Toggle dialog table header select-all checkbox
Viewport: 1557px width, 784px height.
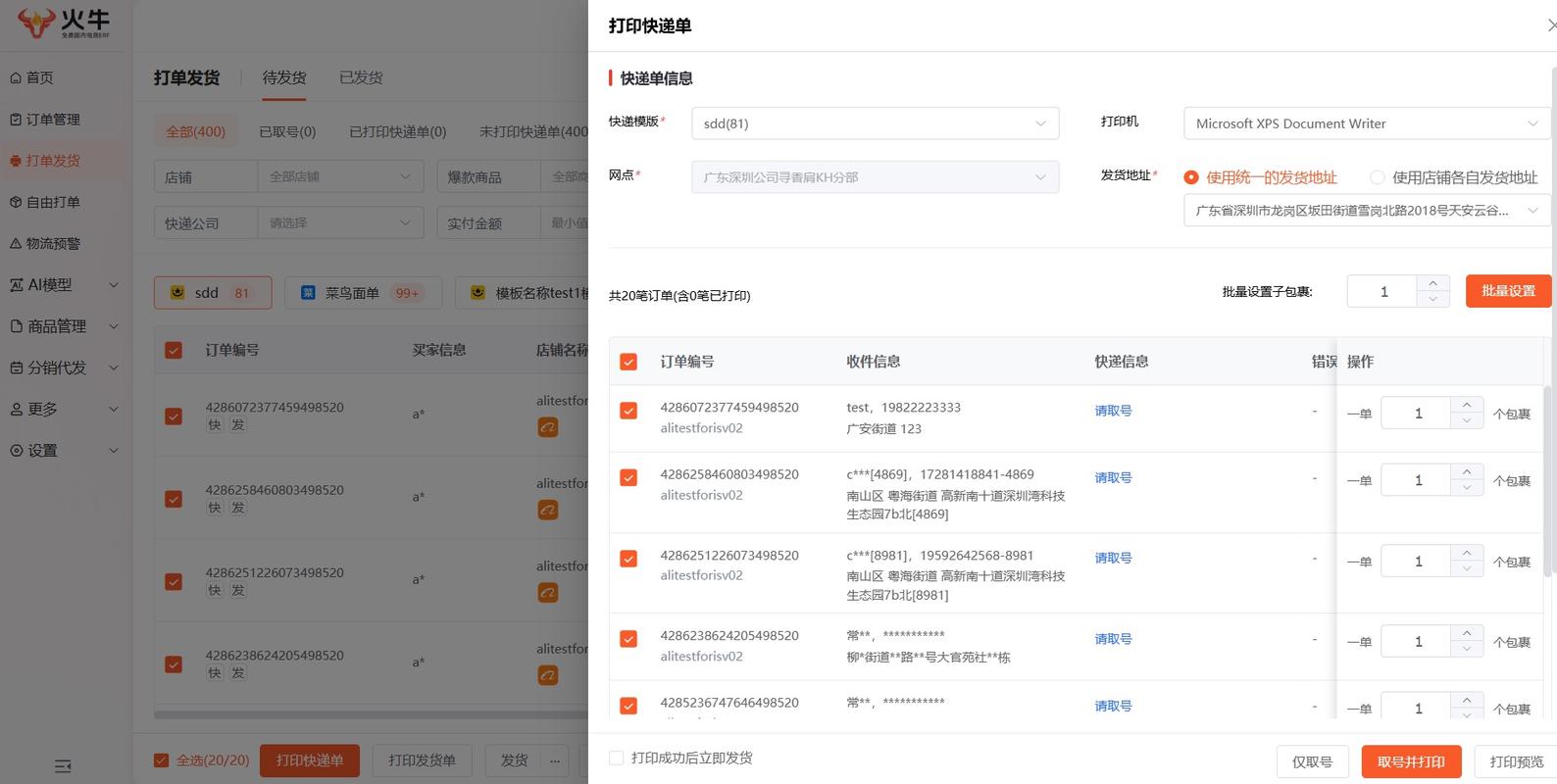tap(628, 362)
